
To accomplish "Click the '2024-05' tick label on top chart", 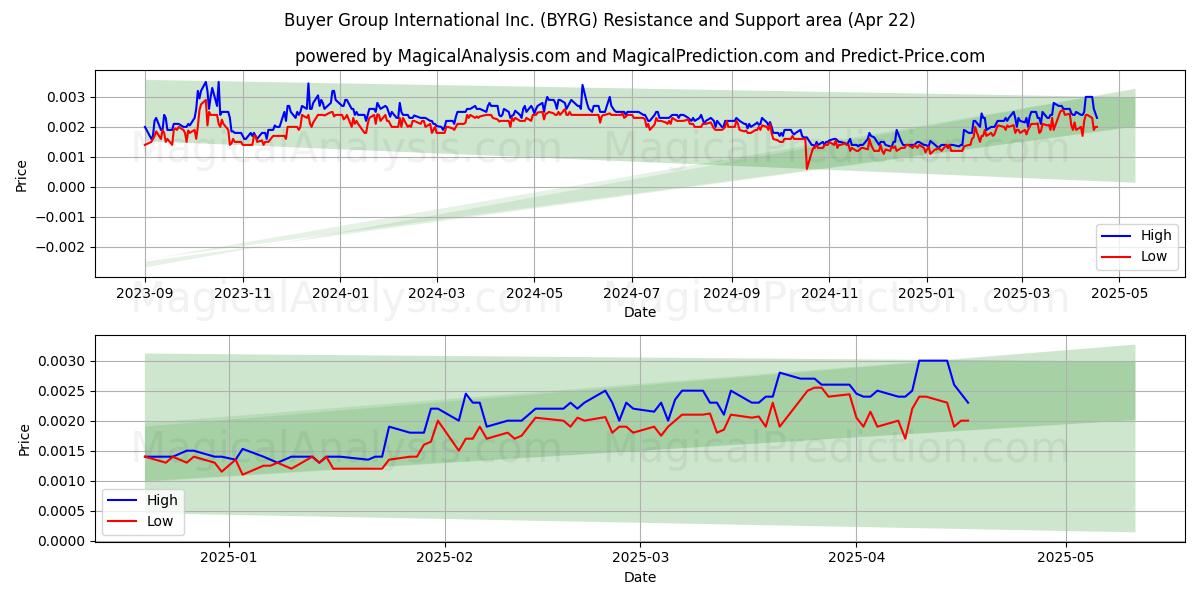I will click(x=533, y=293).
